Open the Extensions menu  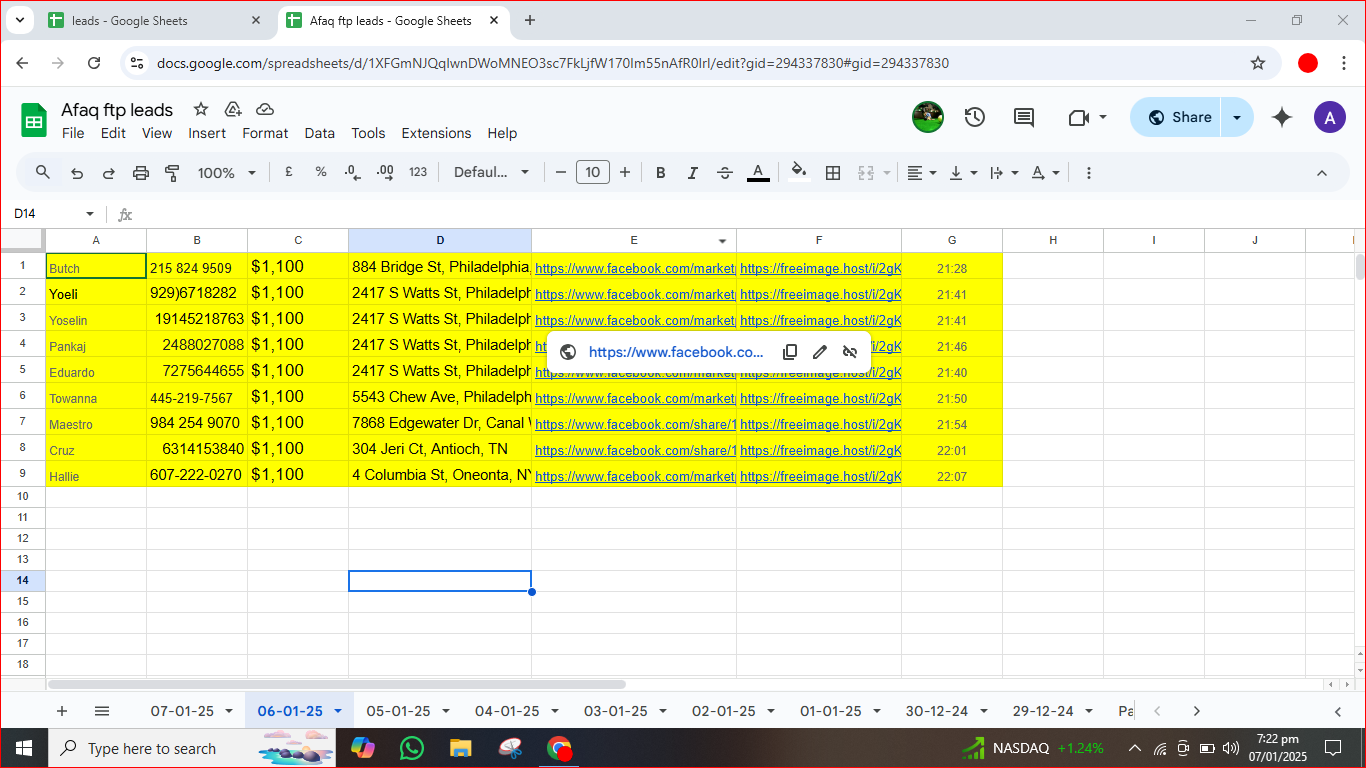(x=436, y=133)
